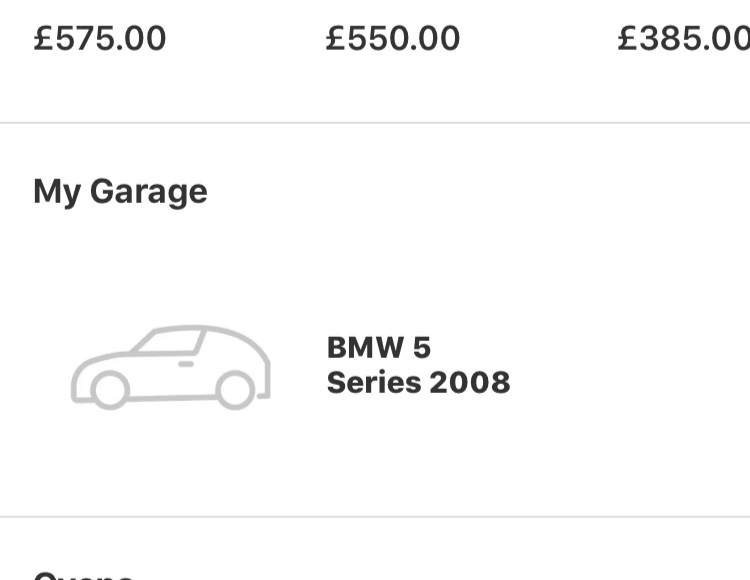Click the divider line under price row
The height and width of the screenshot is (580, 750).
(375, 123)
